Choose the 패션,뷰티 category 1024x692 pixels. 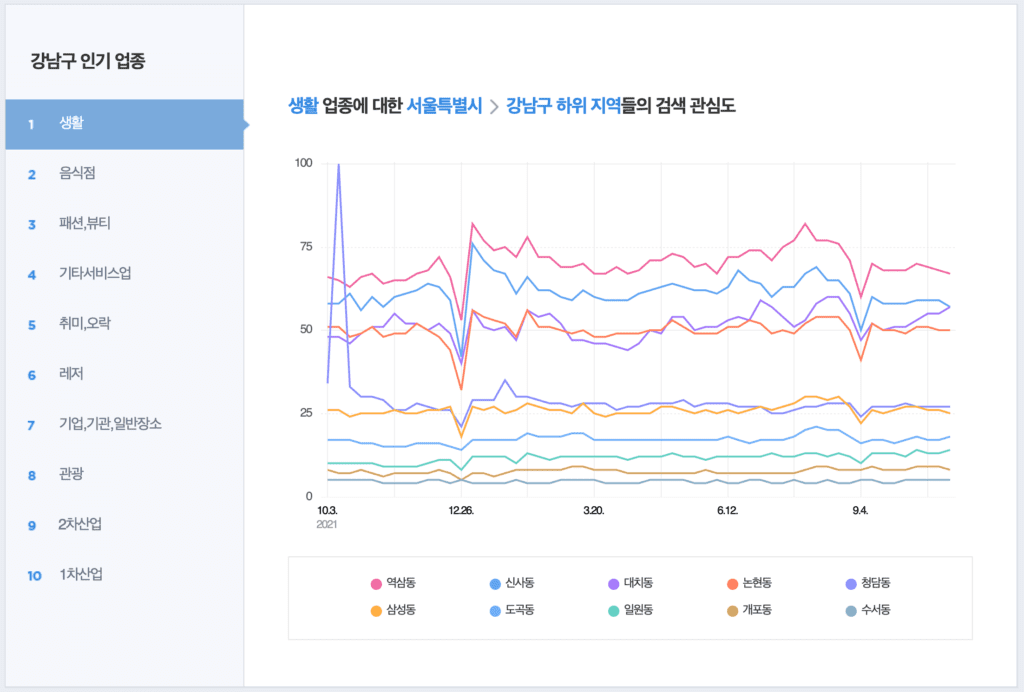pos(124,224)
